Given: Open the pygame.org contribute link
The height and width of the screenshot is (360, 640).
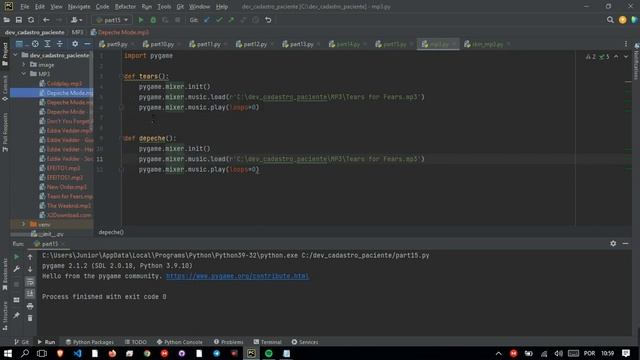Looking at the screenshot, I should pyautogui.click(x=237, y=276).
